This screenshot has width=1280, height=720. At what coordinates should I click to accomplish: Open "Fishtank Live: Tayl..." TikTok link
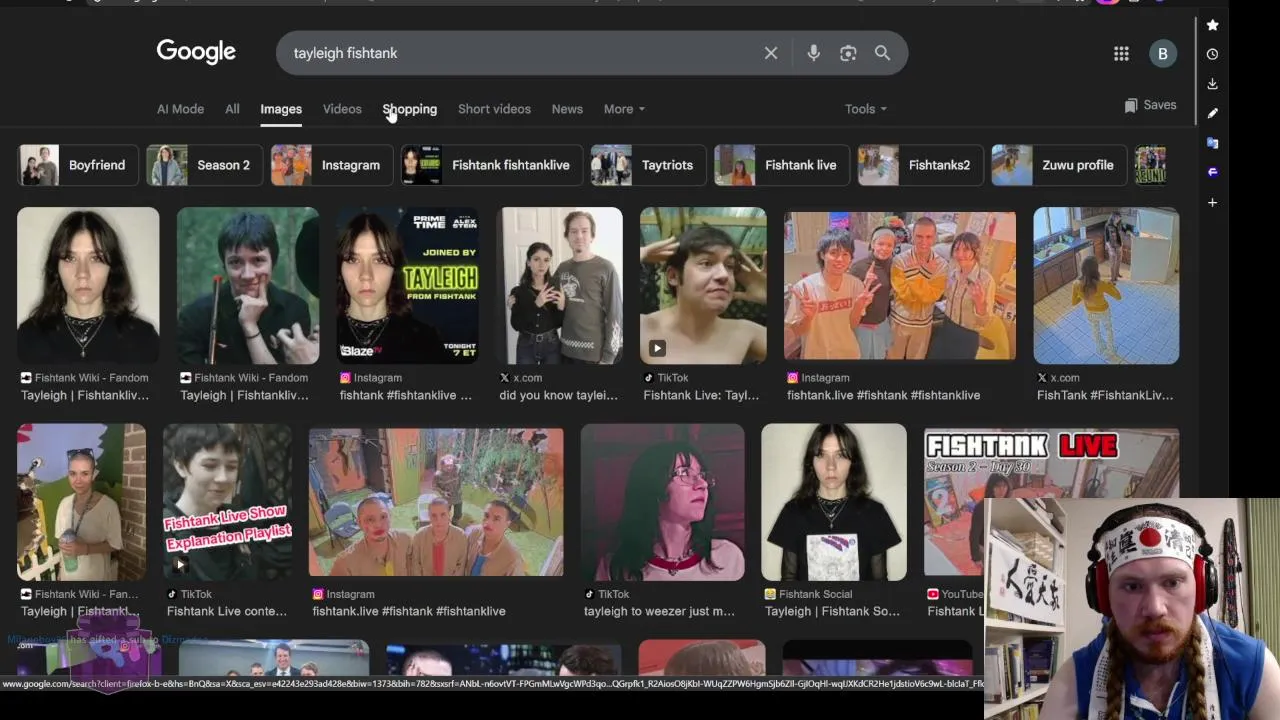pos(701,395)
